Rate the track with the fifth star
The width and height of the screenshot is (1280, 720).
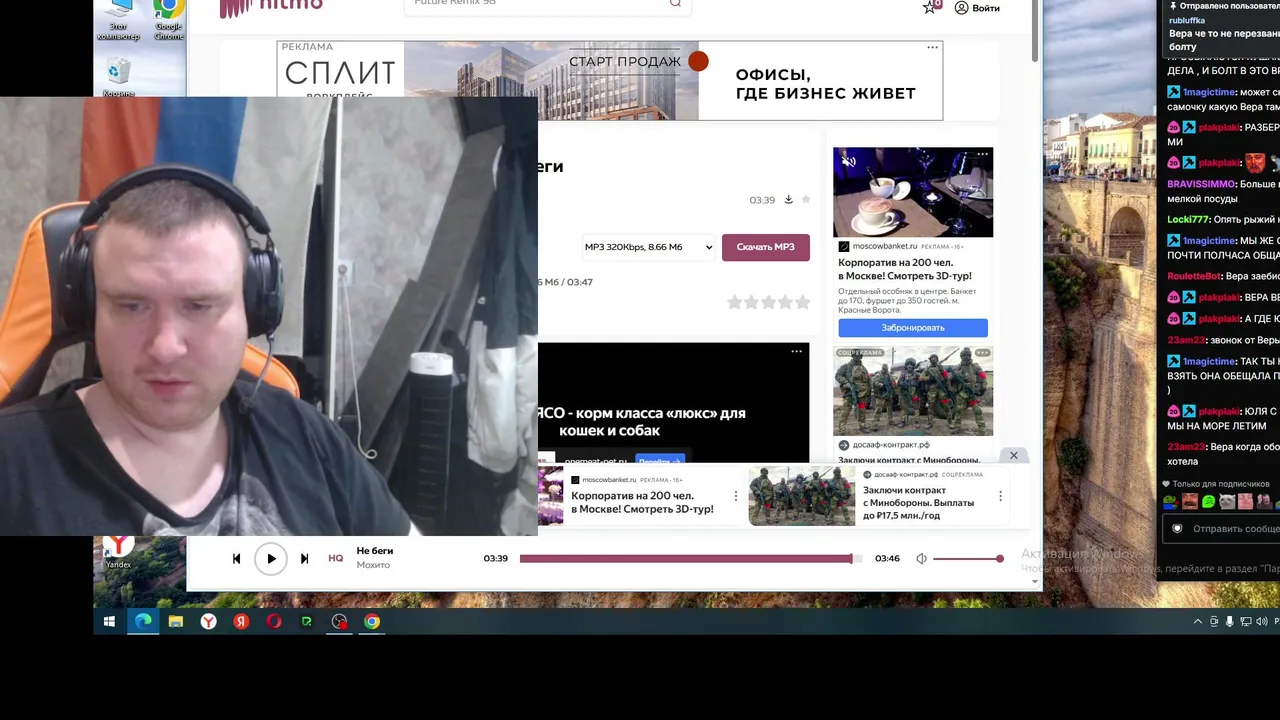[x=802, y=302]
